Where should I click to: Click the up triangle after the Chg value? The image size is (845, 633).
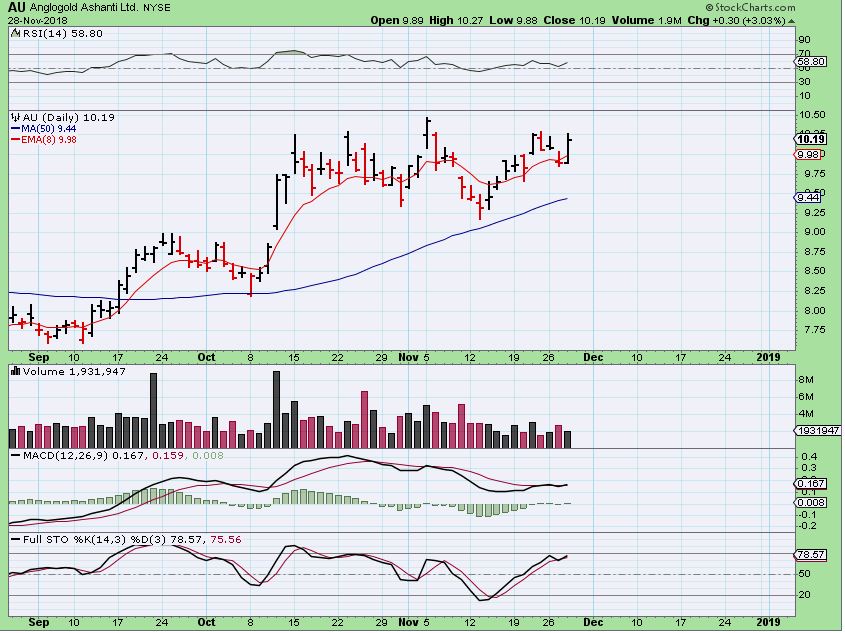tap(791, 21)
